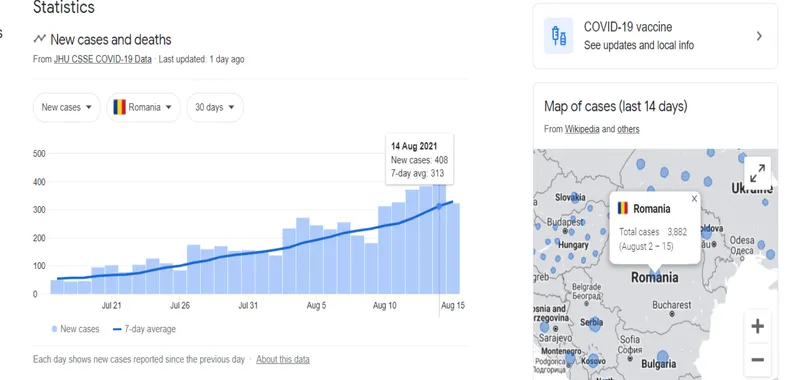Zoom in on the cases map
This screenshot has height=380, width=800.
point(758,326)
